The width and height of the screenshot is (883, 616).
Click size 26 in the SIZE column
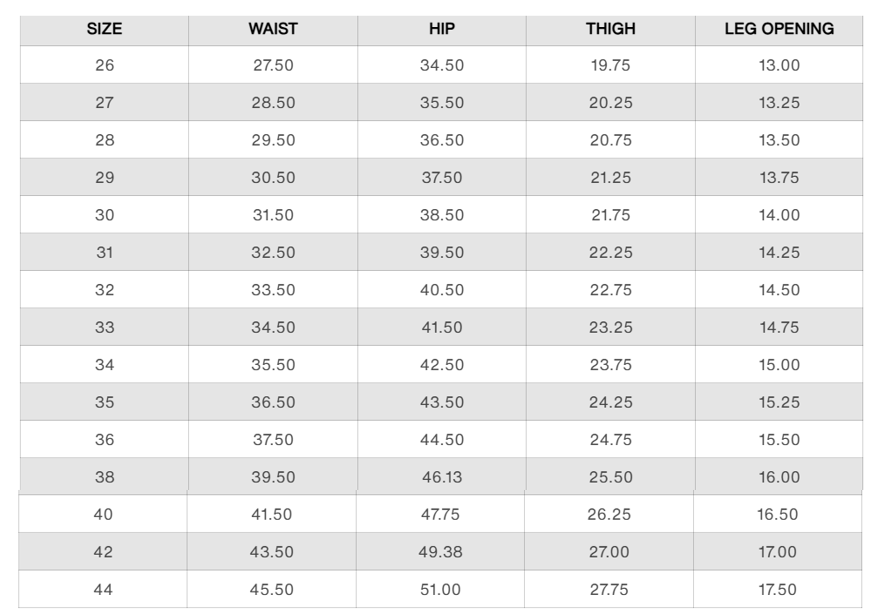click(x=104, y=66)
